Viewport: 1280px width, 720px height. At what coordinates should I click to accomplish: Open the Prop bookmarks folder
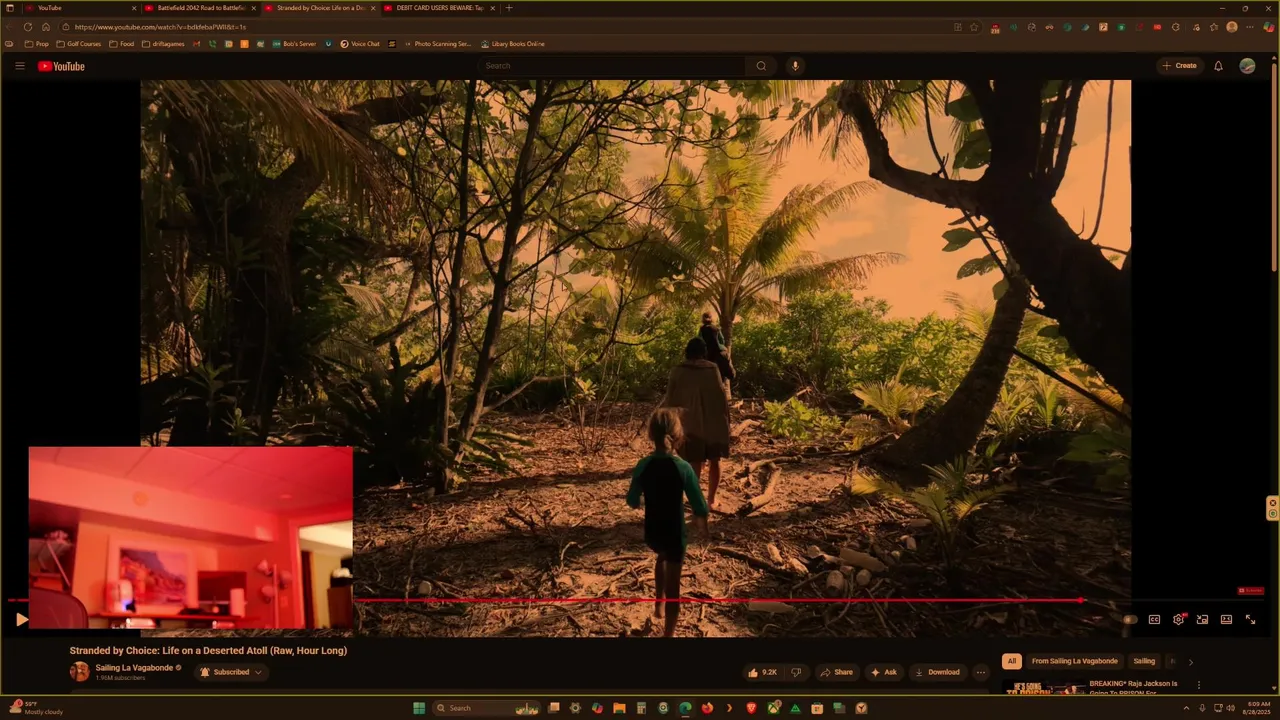[x=36, y=44]
